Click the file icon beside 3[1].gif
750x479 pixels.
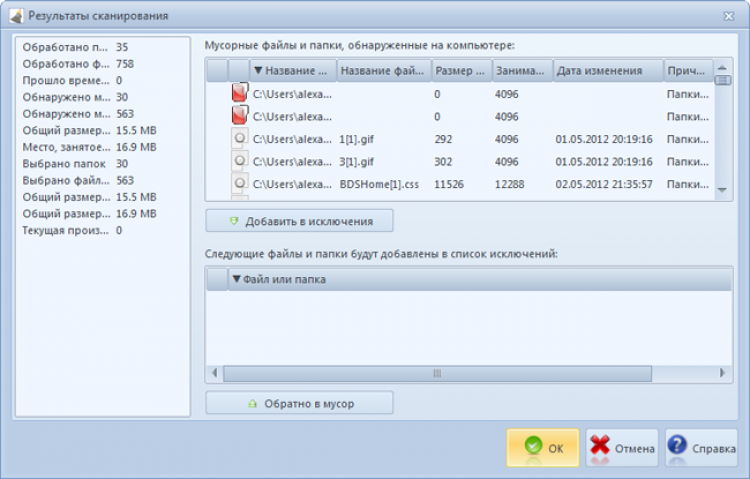pyautogui.click(x=240, y=161)
